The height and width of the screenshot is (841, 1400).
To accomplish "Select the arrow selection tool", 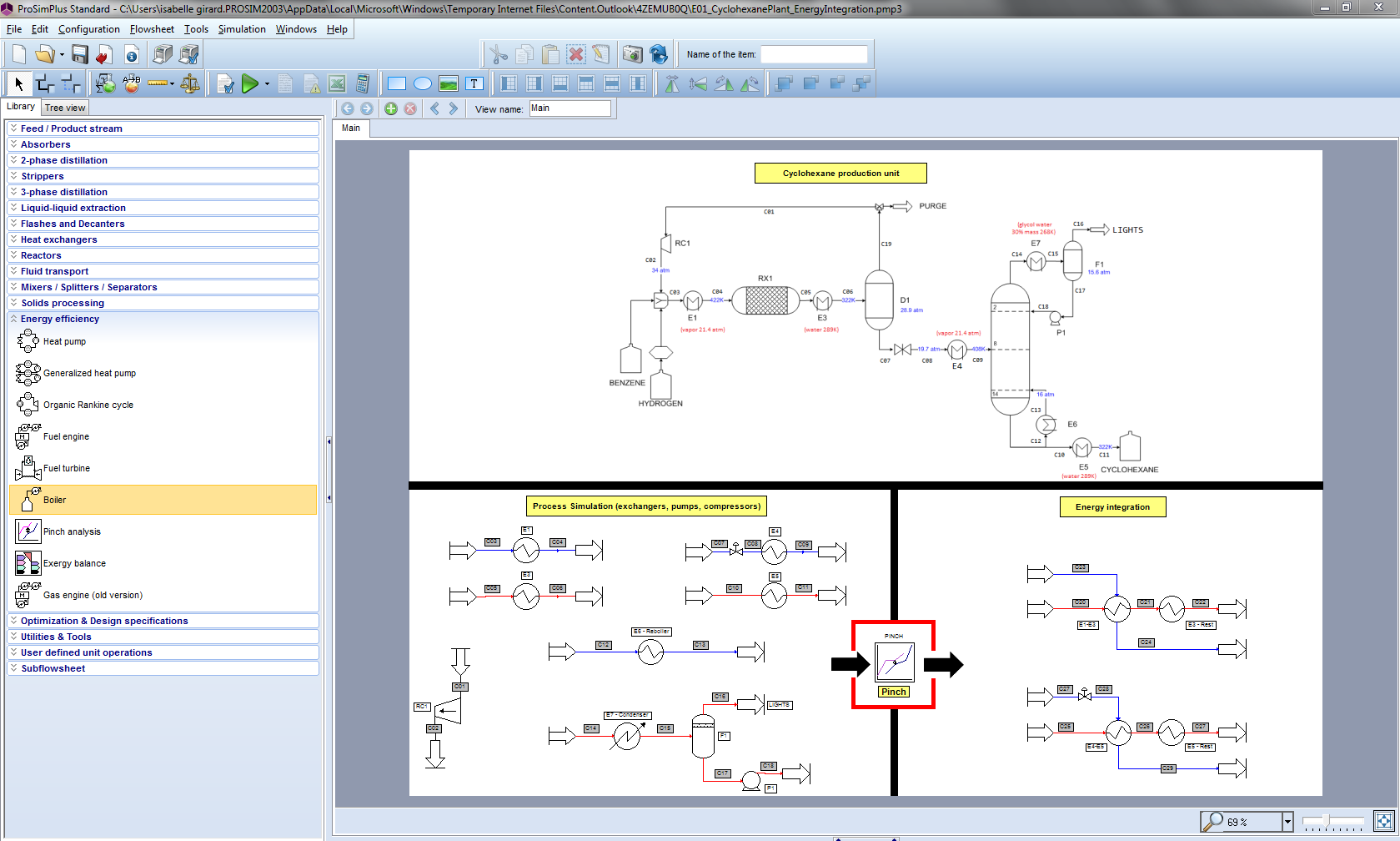I will tap(18, 83).
